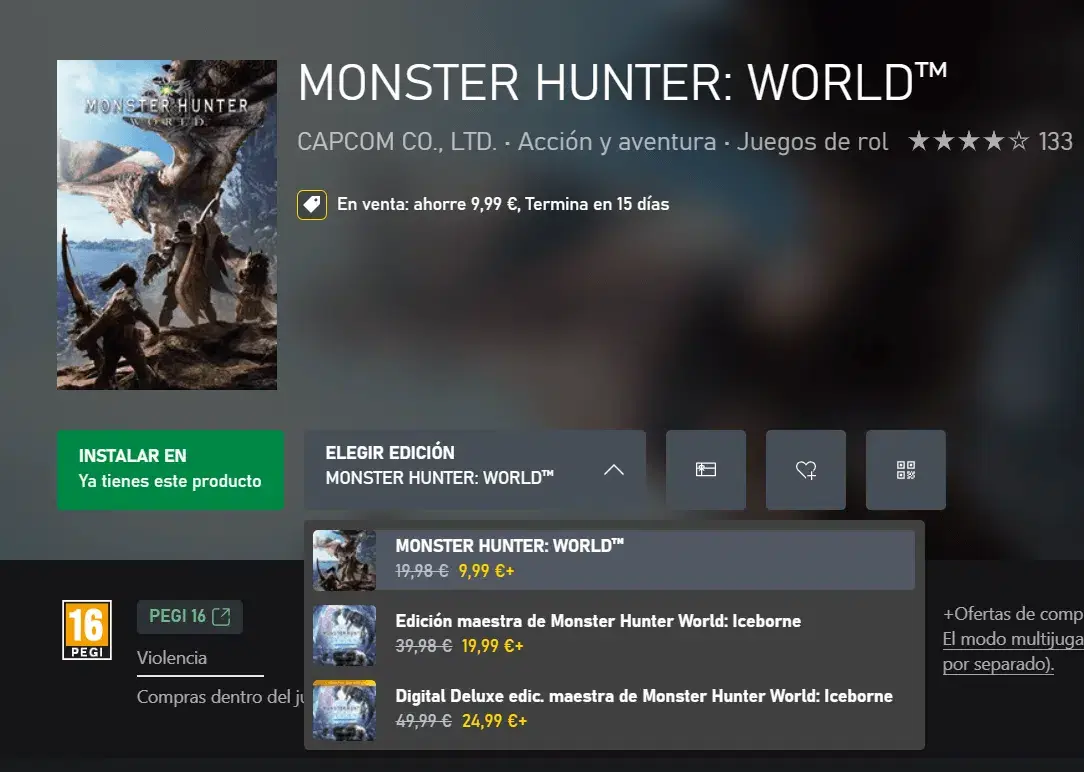The height and width of the screenshot is (772, 1084).
Task: Click the +Ofertas de comp text
Action: click(x=1013, y=614)
